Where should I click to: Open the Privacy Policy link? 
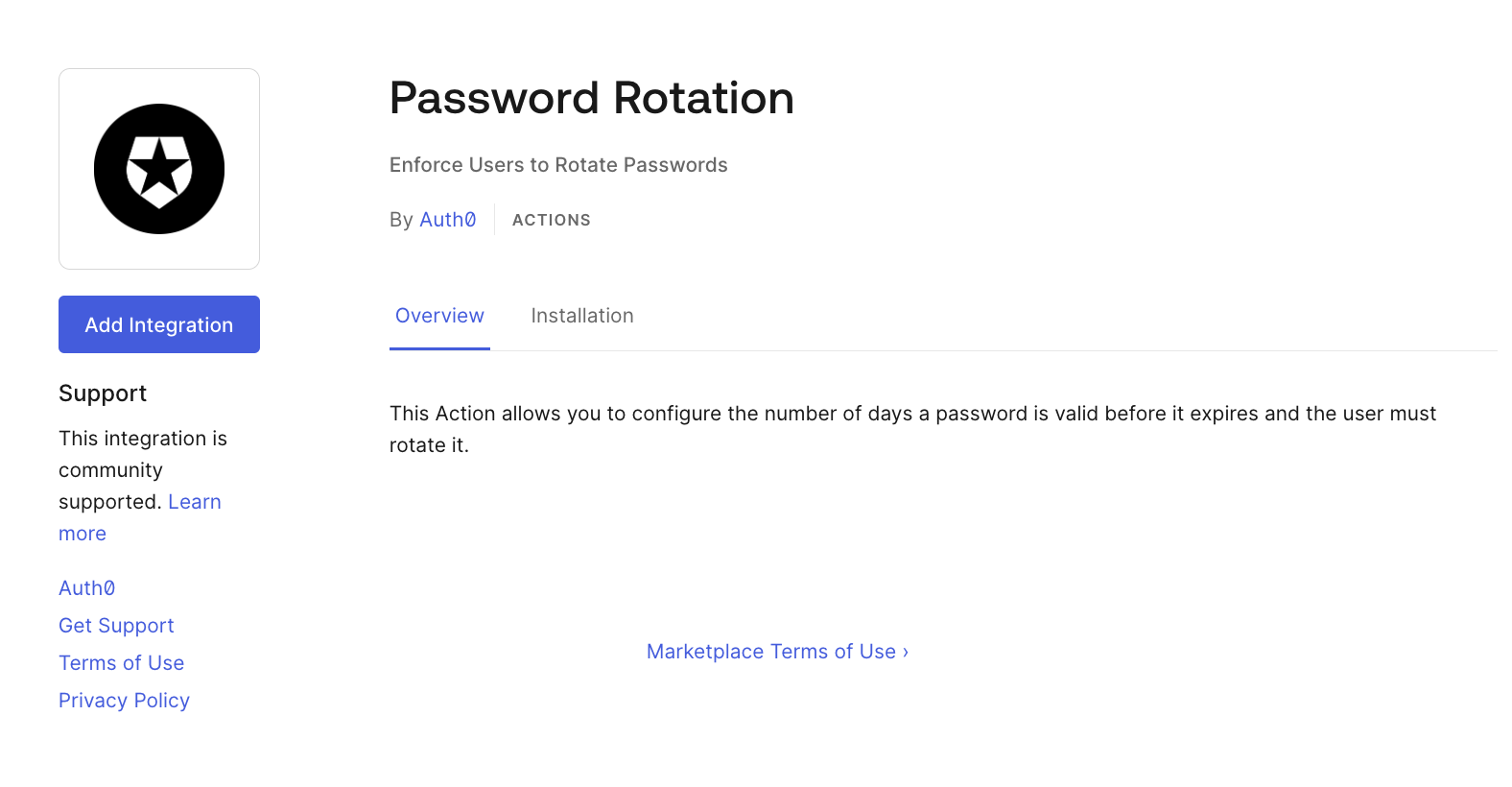(124, 701)
